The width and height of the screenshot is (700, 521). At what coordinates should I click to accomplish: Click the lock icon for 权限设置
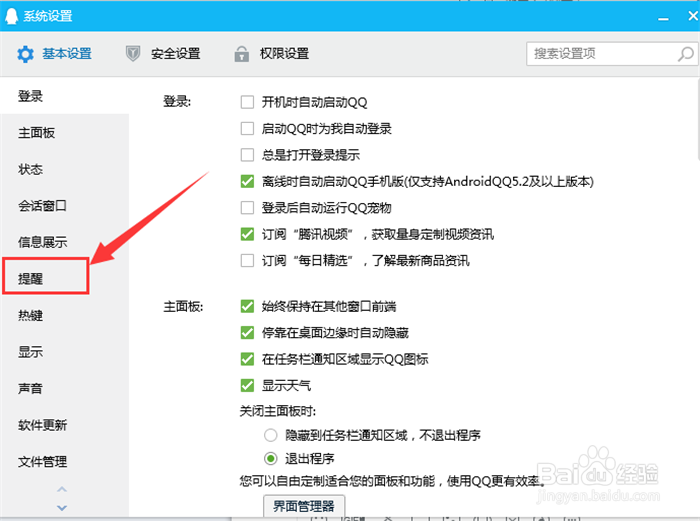[242, 54]
